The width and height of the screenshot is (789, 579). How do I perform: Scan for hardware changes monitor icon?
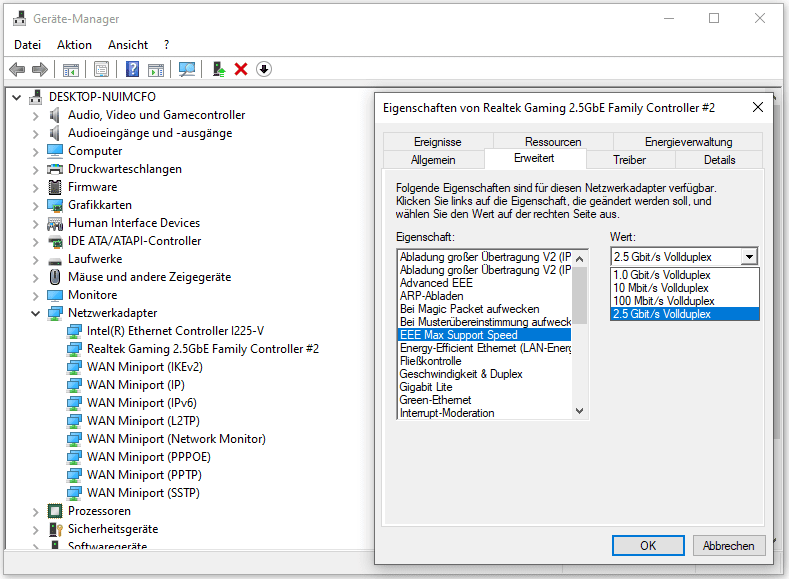[x=187, y=69]
